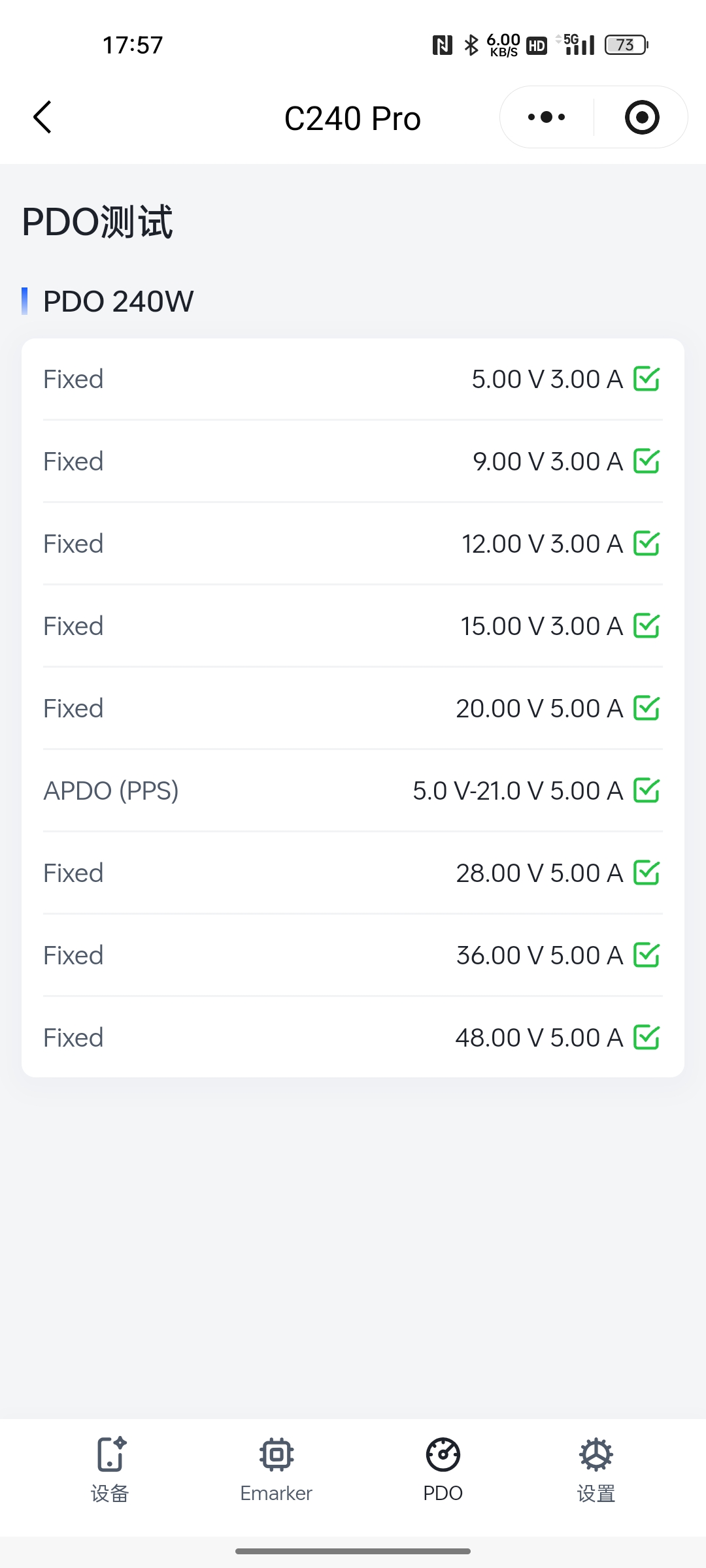Open the three-dot mini program menu

[546, 118]
